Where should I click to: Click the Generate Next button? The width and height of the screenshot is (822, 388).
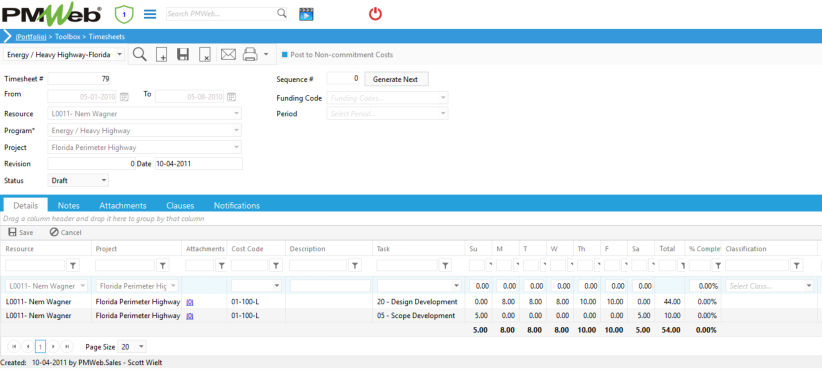click(396, 79)
